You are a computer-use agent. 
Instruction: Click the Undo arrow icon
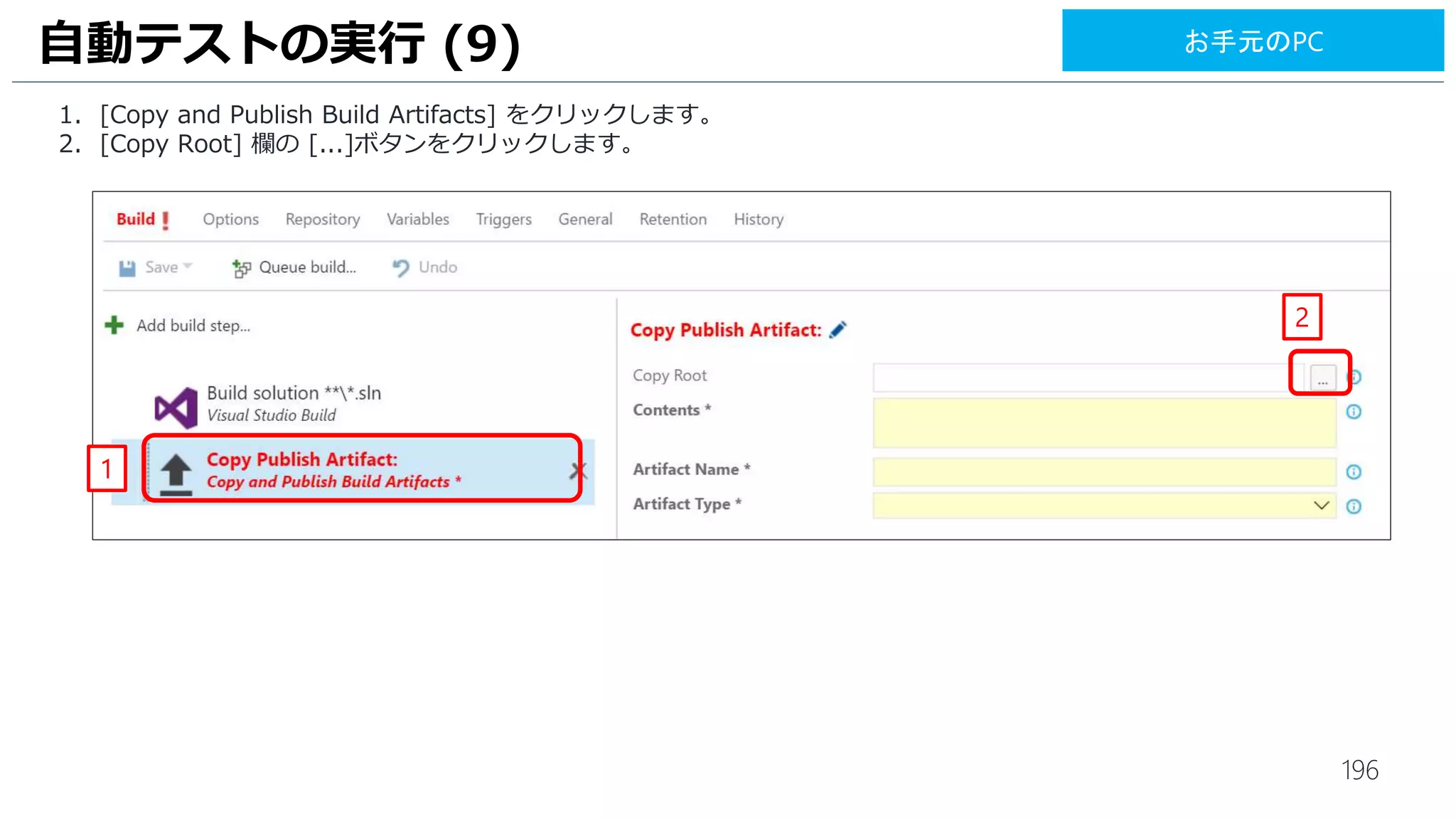click(401, 267)
